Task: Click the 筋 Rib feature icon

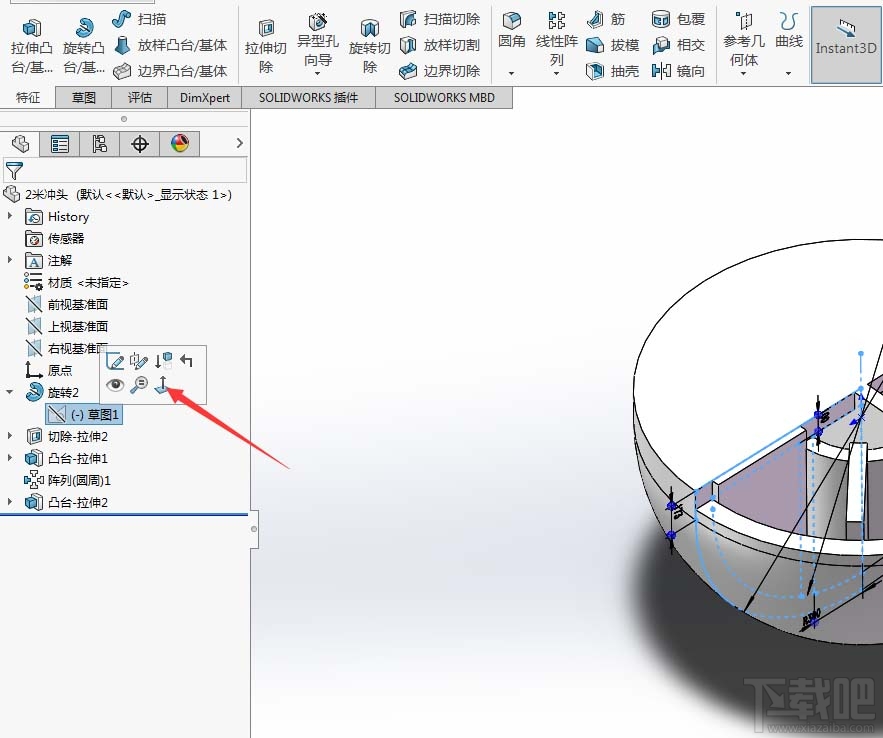Action: click(607, 18)
